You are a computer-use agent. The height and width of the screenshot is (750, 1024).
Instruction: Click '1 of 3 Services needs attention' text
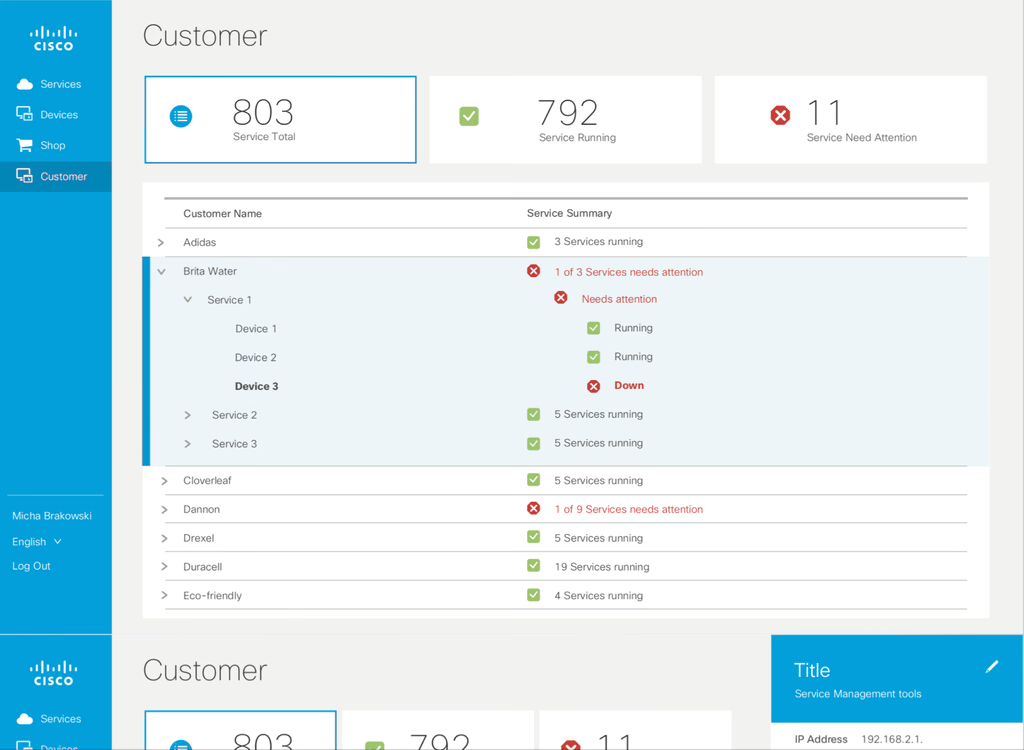pos(629,272)
